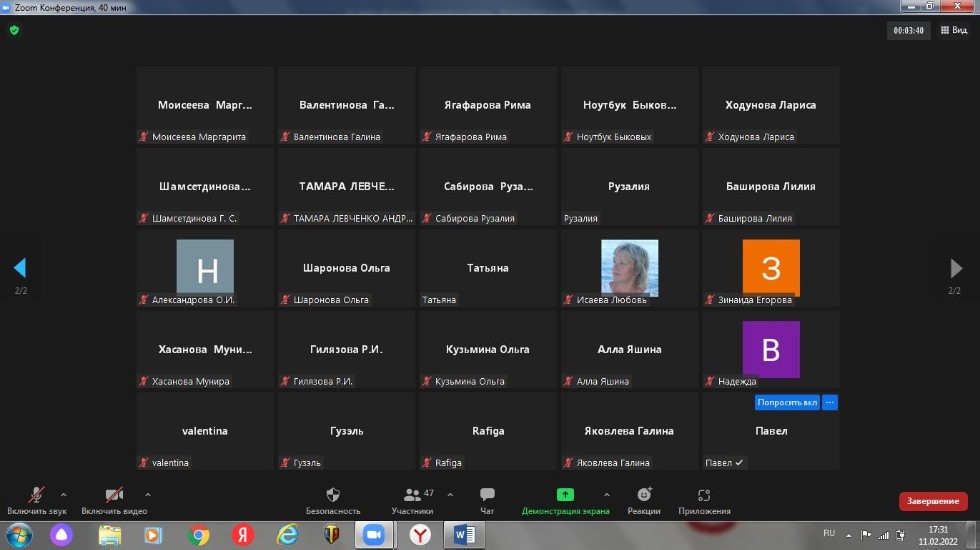Open the three-dots menu on Павел's tile
980x550 pixels.
point(830,402)
